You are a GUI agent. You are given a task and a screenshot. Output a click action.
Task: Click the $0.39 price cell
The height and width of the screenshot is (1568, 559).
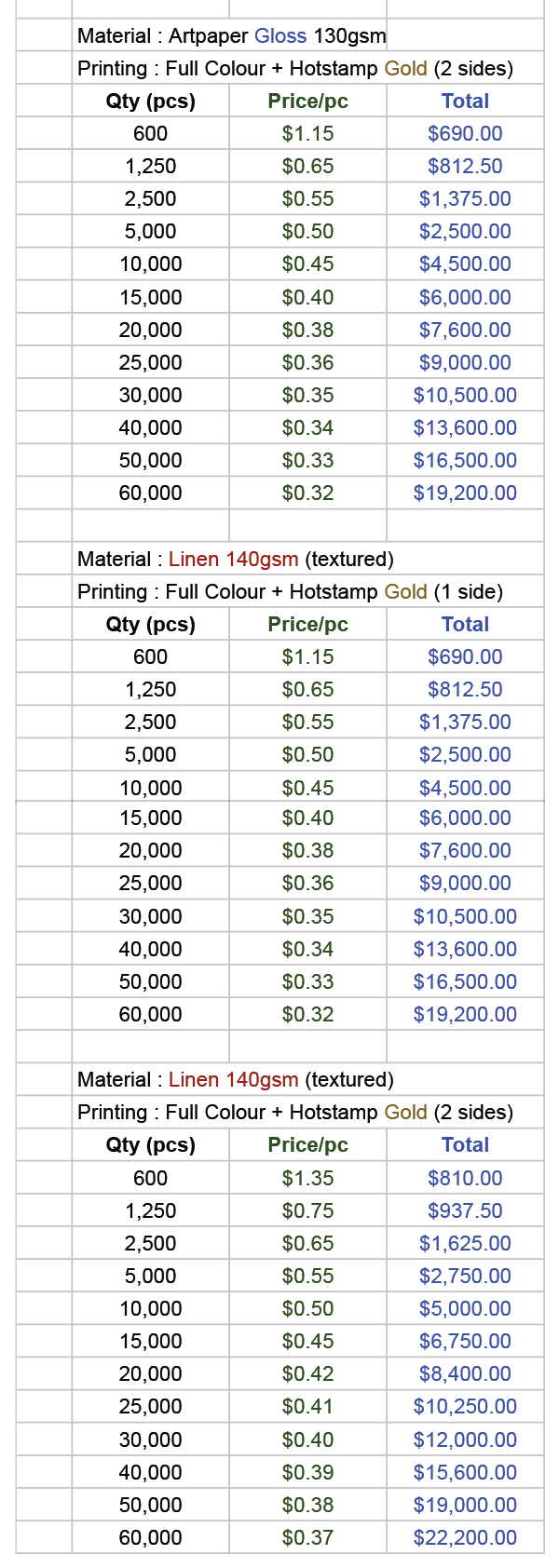tap(307, 1472)
